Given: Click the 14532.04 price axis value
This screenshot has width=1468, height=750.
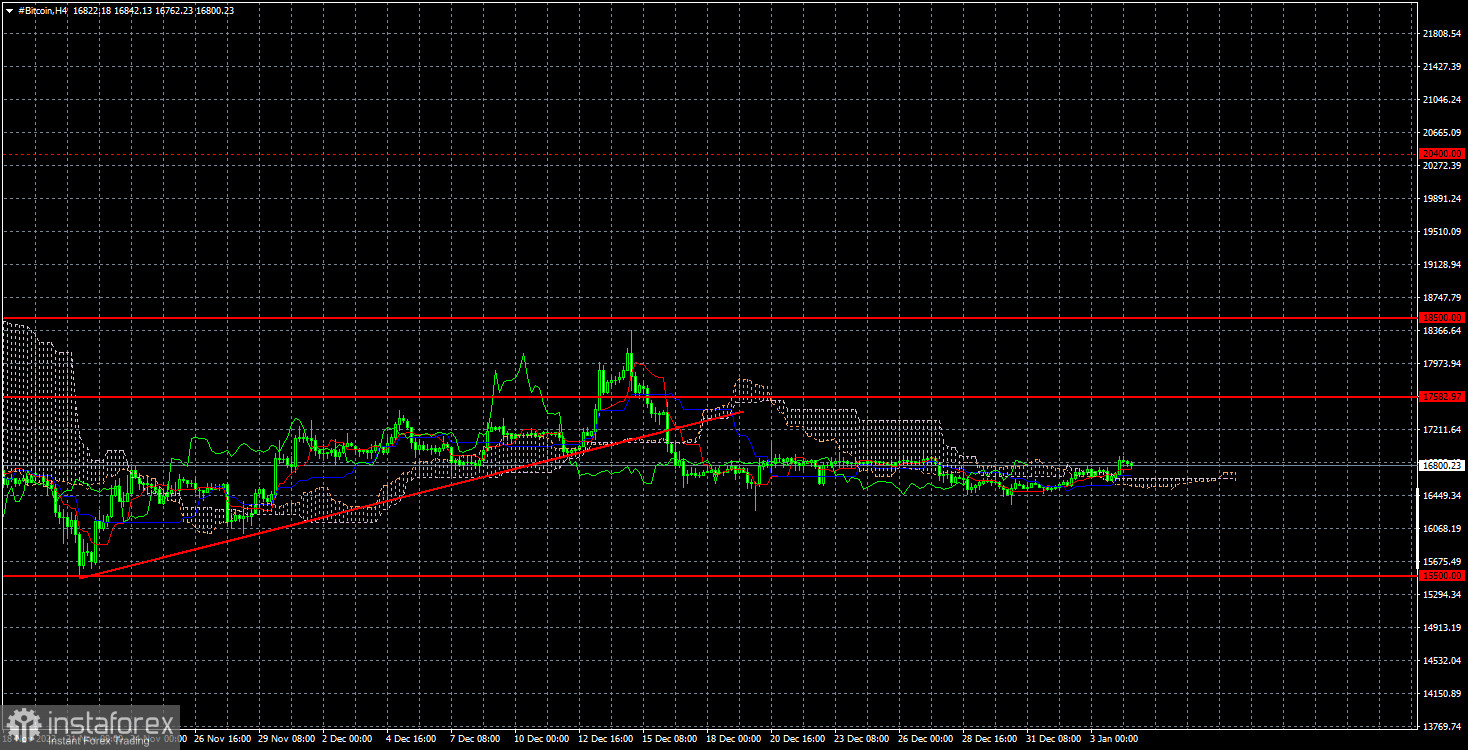Looking at the screenshot, I should [x=1442, y=660].
